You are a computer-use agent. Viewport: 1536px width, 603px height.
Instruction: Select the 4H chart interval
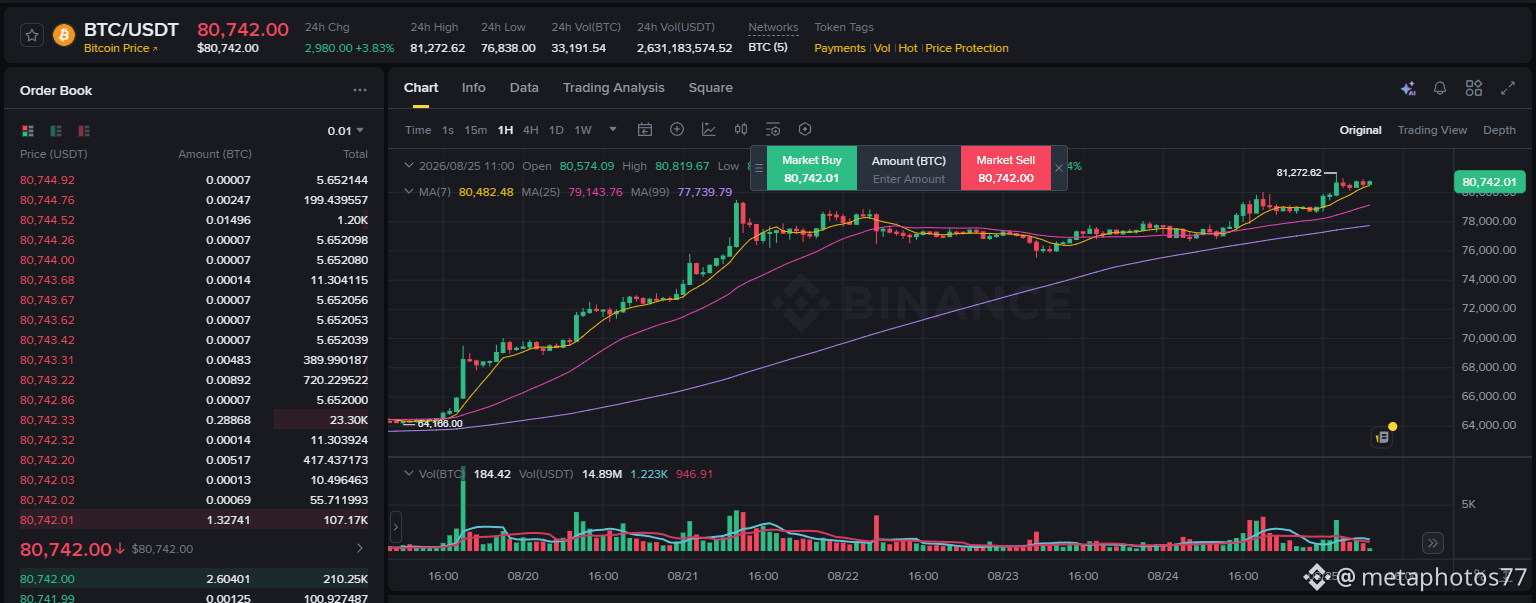[x=531, y=130]
